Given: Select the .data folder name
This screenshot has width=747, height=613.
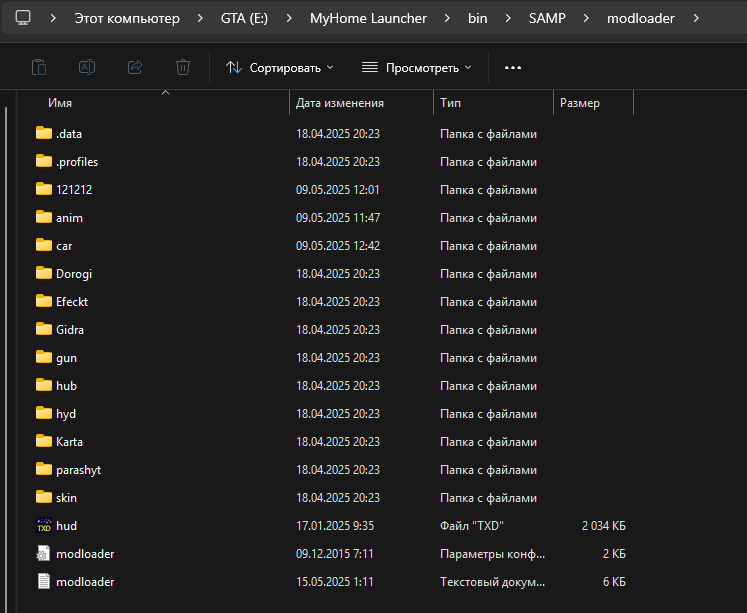Looking at the screenshot, I should point(69,134).
